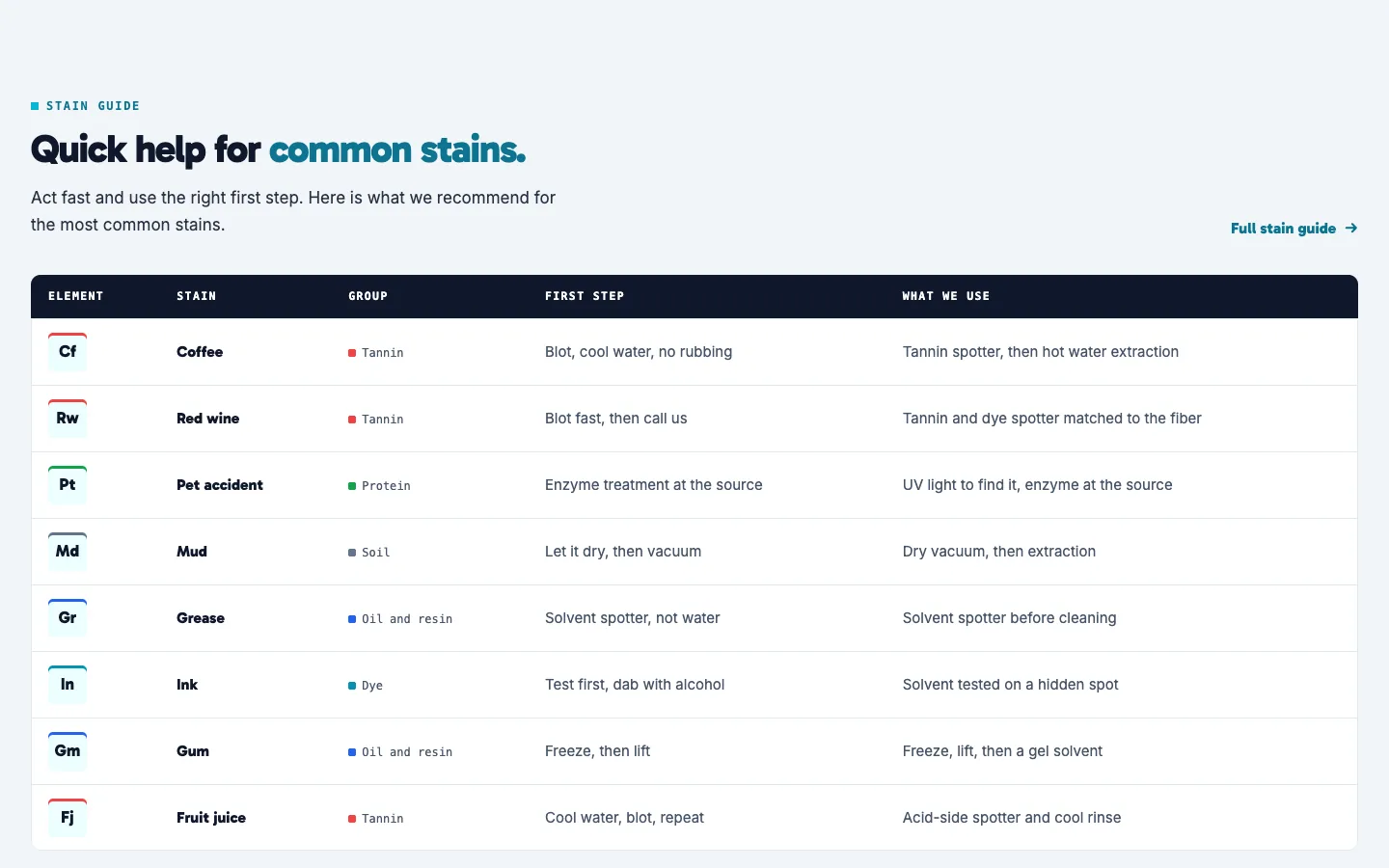
Task: Select the Grease stain name
Action: [201, 618]
